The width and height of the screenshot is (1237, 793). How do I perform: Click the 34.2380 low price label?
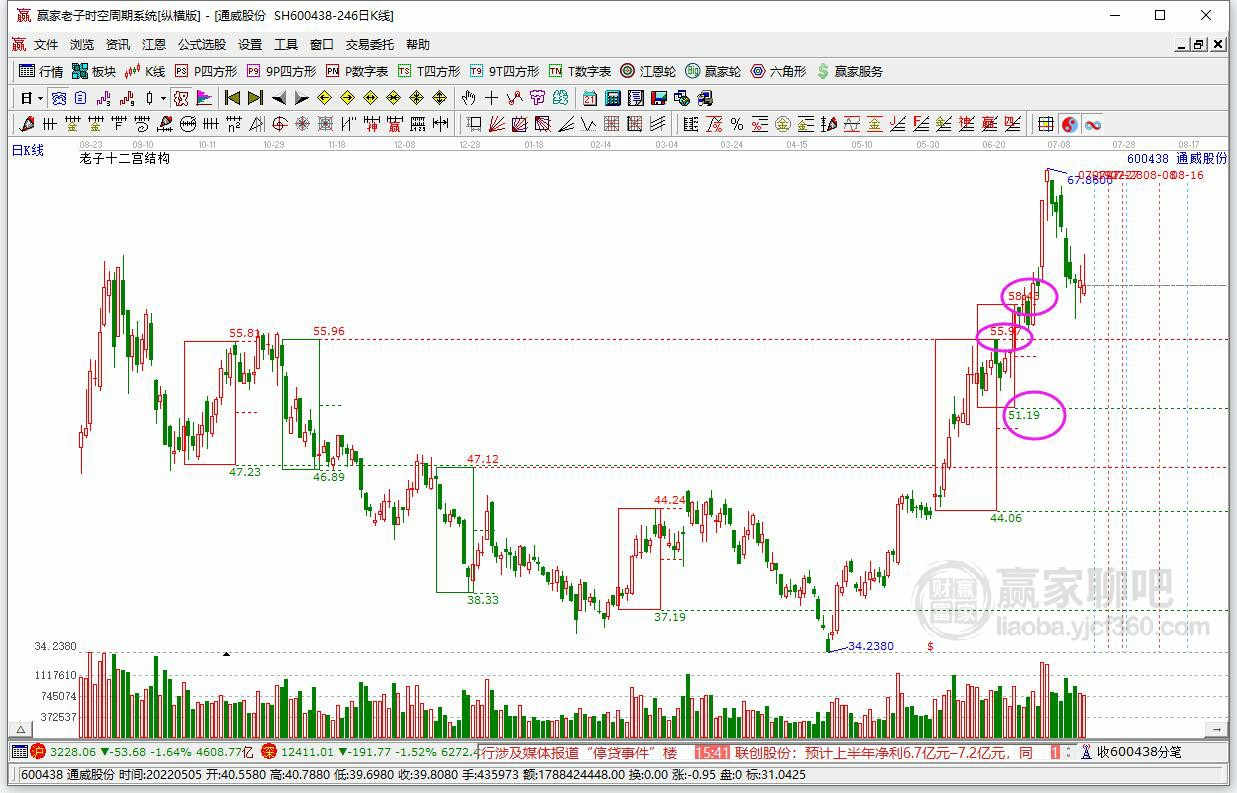[871, 646]
